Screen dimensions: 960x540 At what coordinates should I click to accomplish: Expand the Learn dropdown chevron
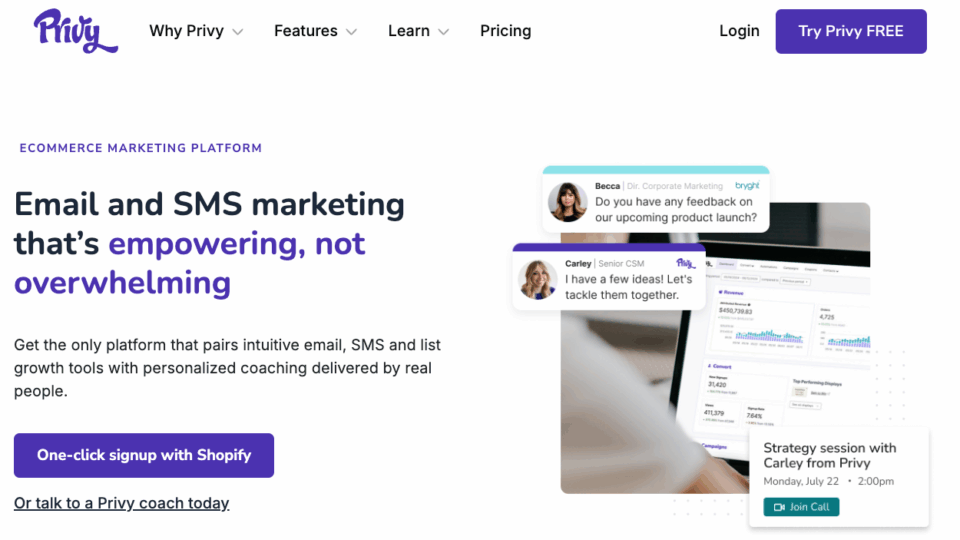click(x=444, y=32)
